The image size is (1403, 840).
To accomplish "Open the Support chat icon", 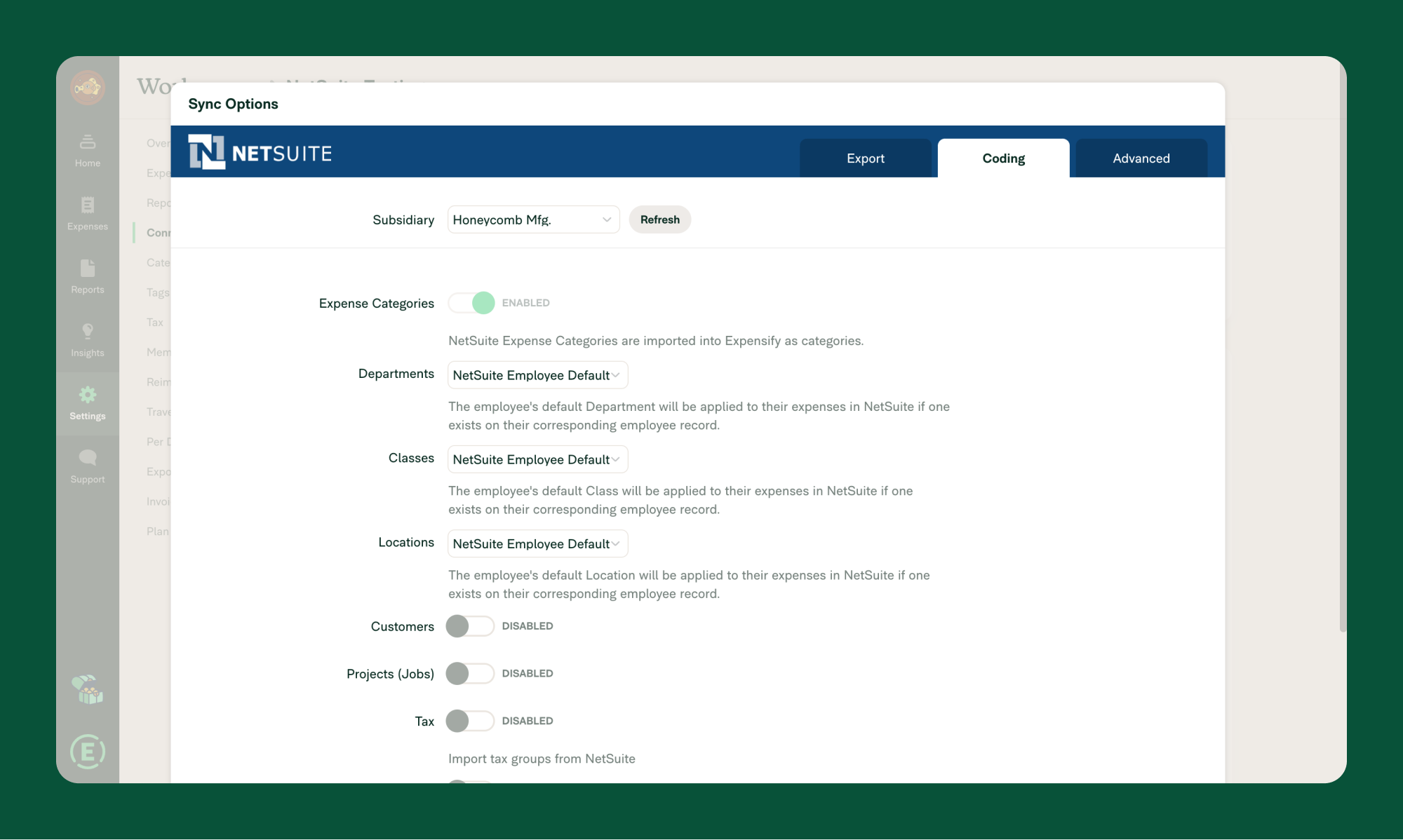I will (x=88, y=458).
